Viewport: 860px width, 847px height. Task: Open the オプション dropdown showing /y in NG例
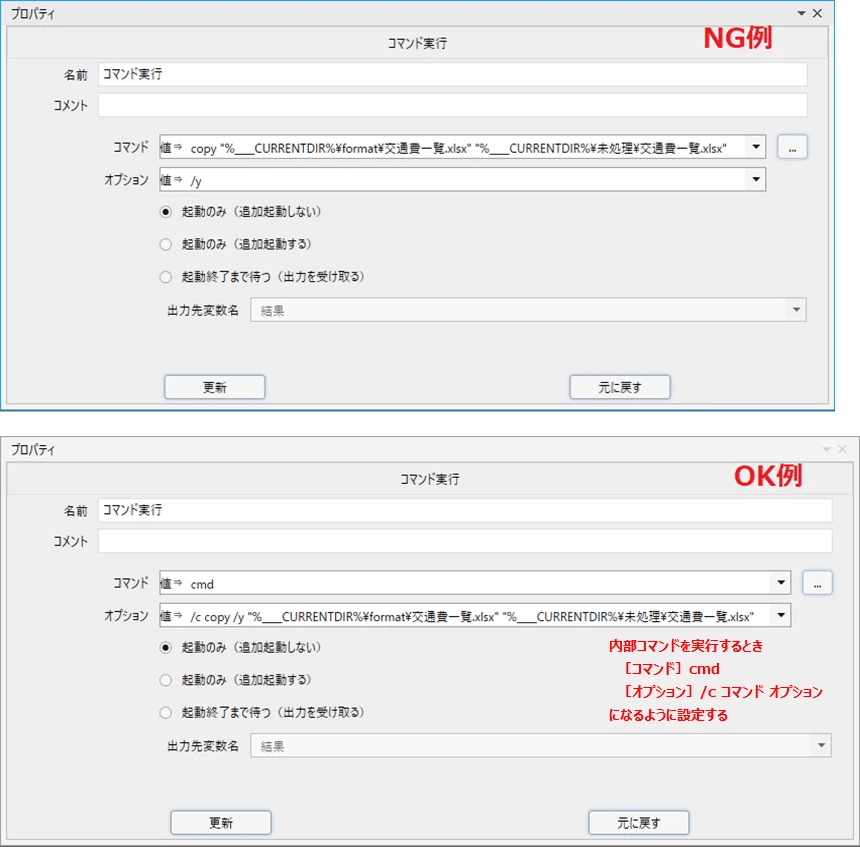[x=757, y=178]
